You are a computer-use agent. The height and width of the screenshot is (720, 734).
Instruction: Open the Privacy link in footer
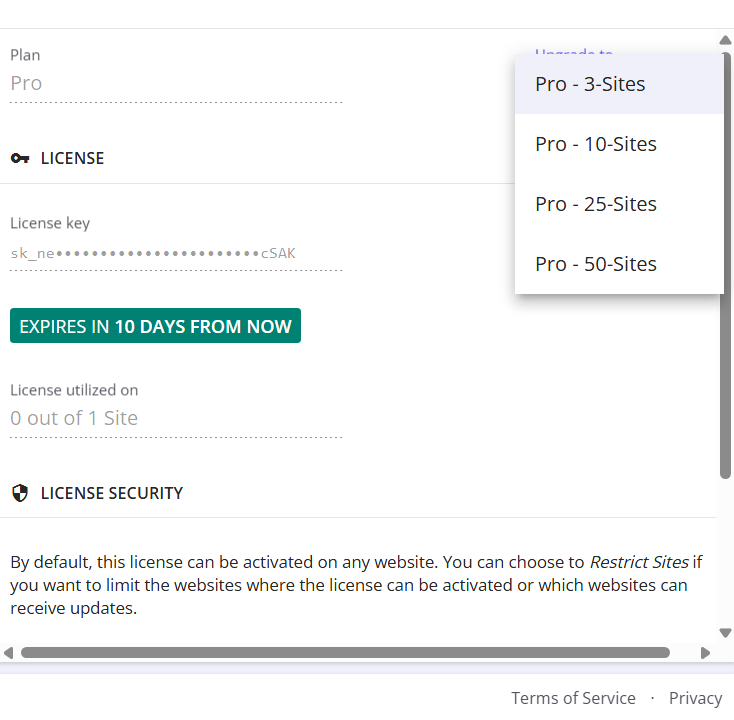pyautogui.click(x=695, y=698)
